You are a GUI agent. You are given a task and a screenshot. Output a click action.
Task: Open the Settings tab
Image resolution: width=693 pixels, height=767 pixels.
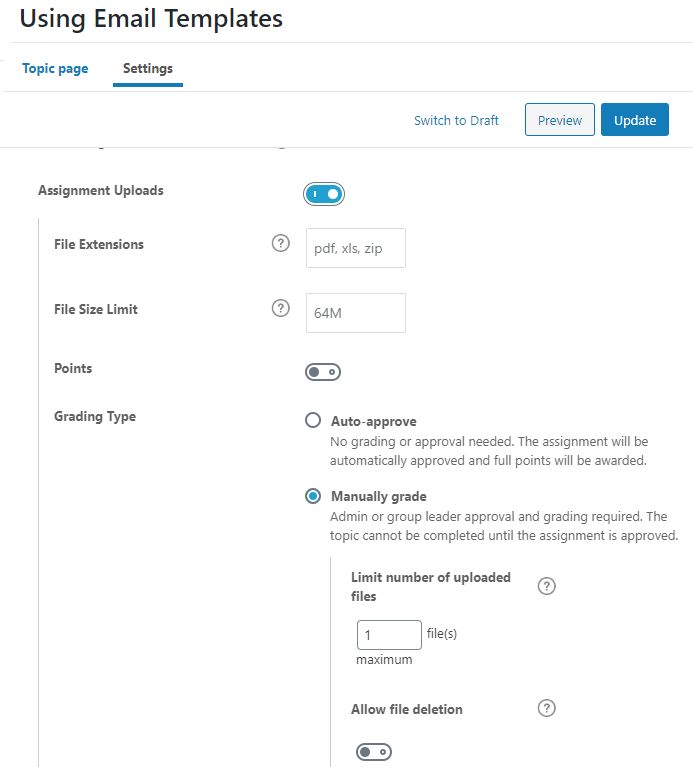point(148,68)
